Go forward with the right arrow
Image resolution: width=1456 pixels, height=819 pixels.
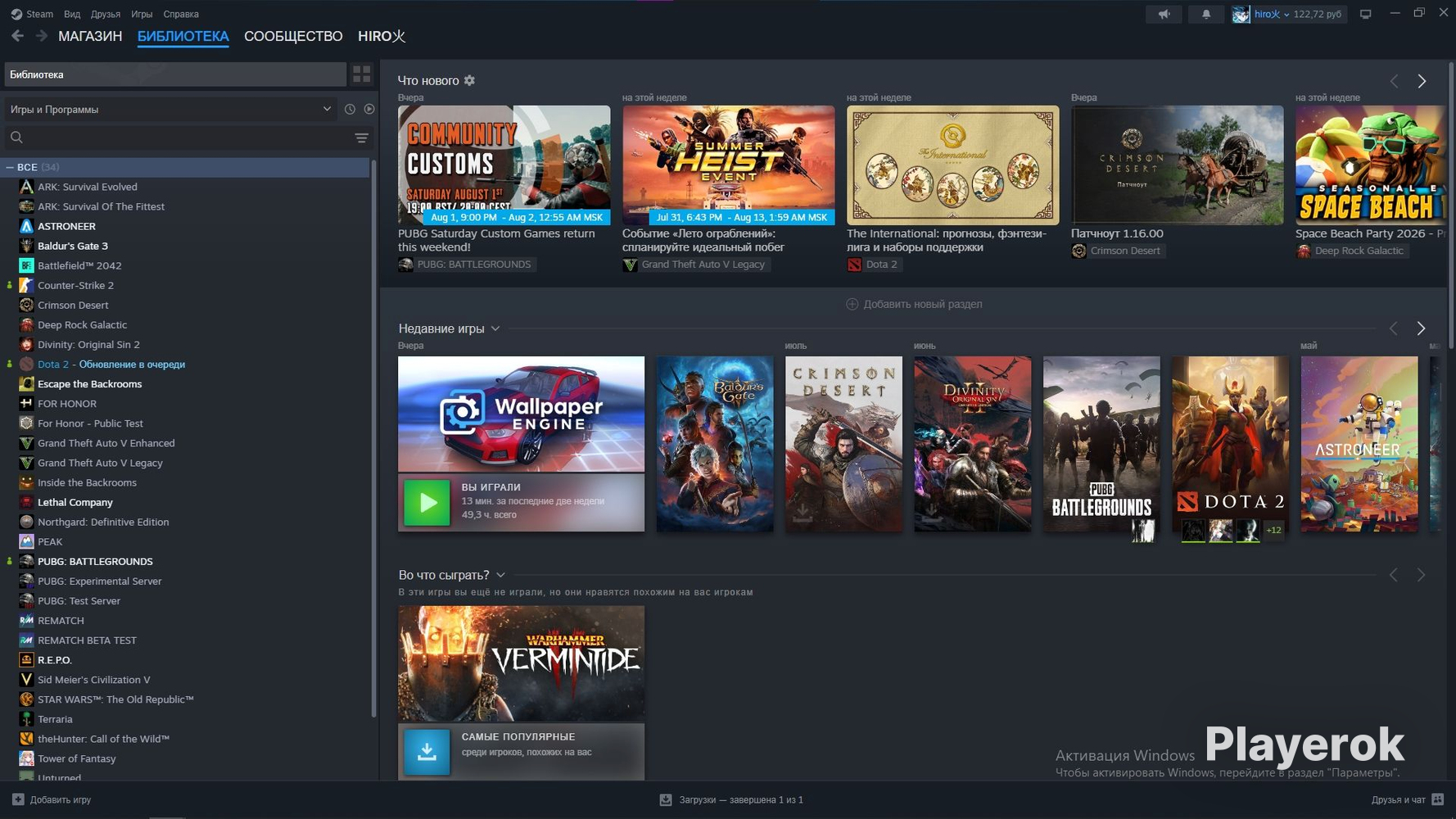click(x=42, y=36)
